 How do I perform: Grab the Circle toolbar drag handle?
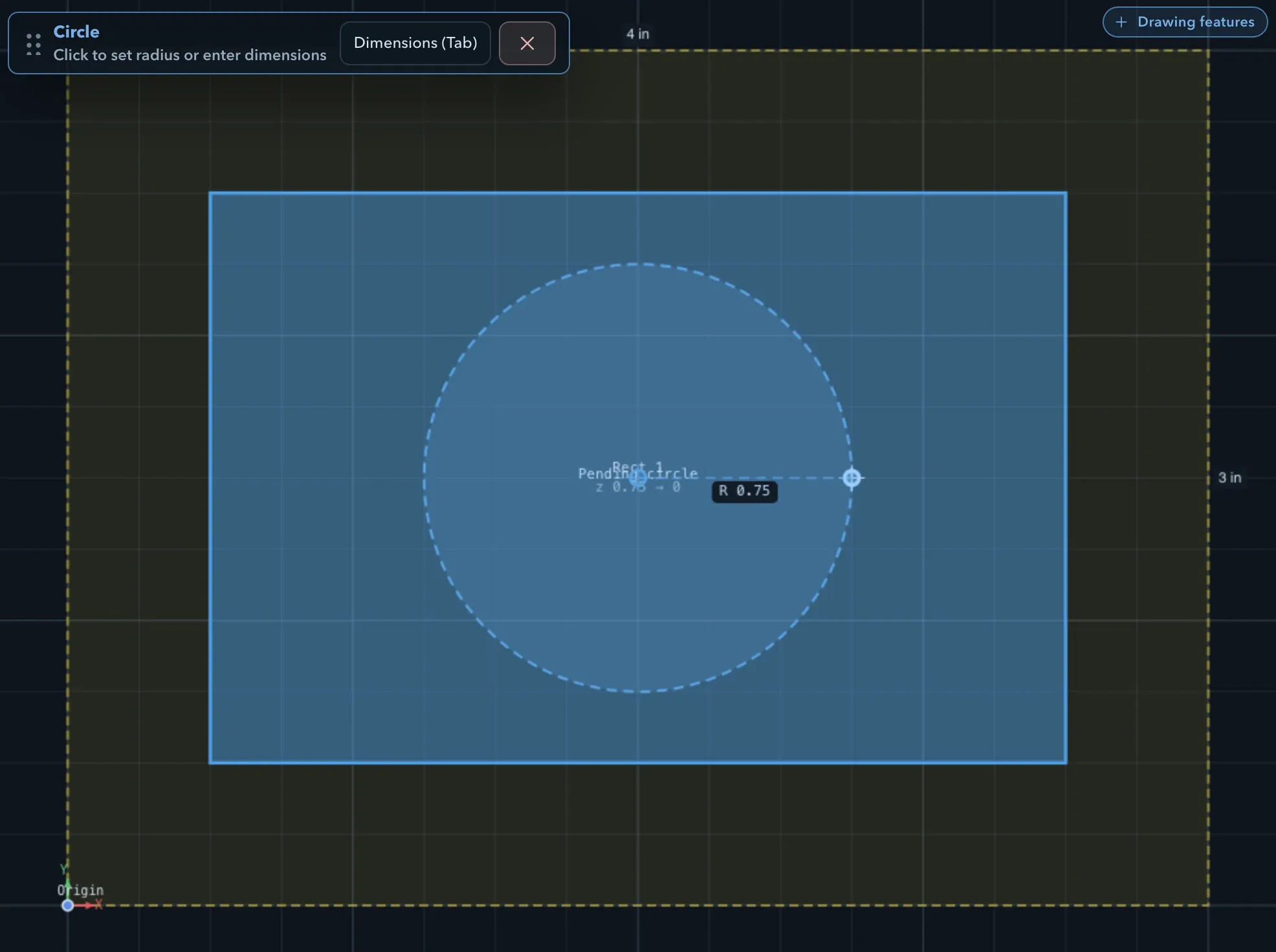coord(34,44)
